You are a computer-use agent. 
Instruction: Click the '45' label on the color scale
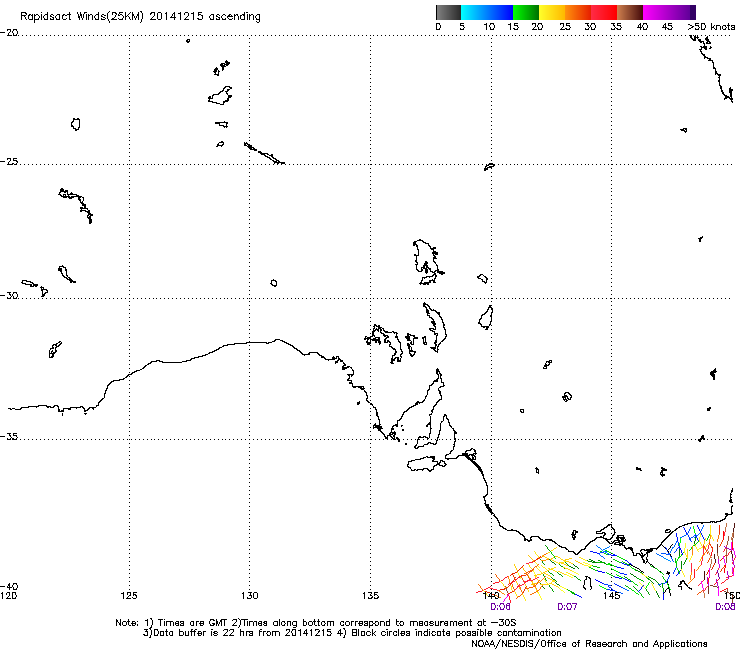[x=667, y=27]
